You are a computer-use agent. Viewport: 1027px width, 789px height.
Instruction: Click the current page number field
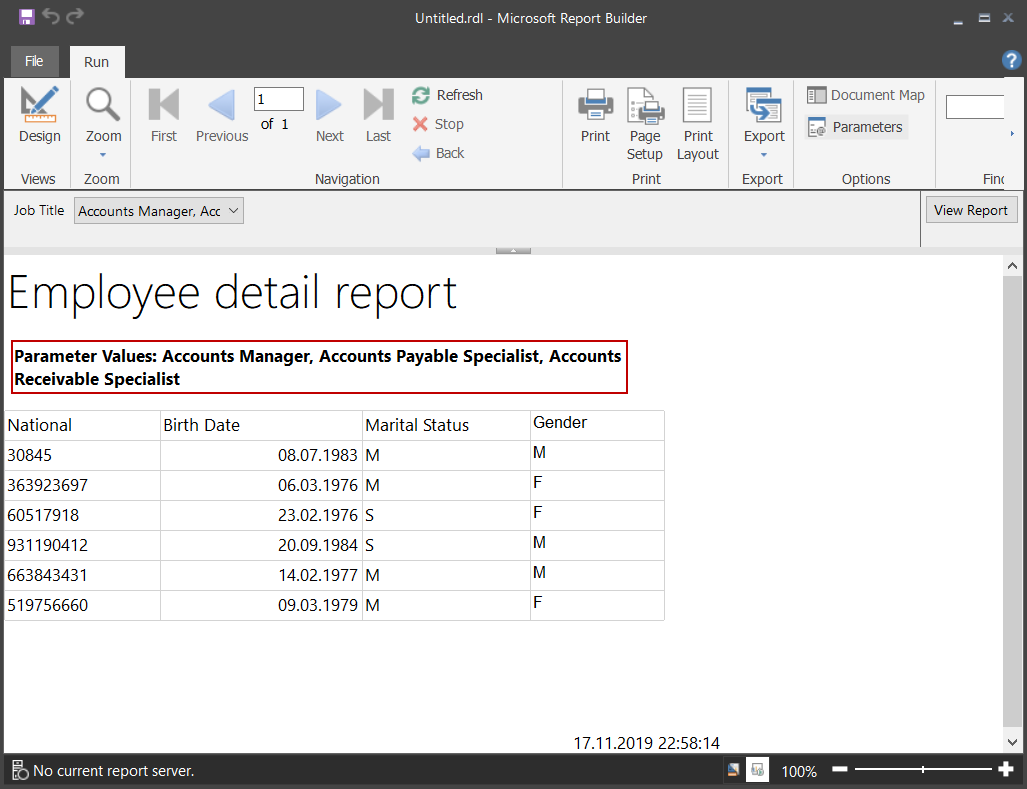click(x=278, y=99)
